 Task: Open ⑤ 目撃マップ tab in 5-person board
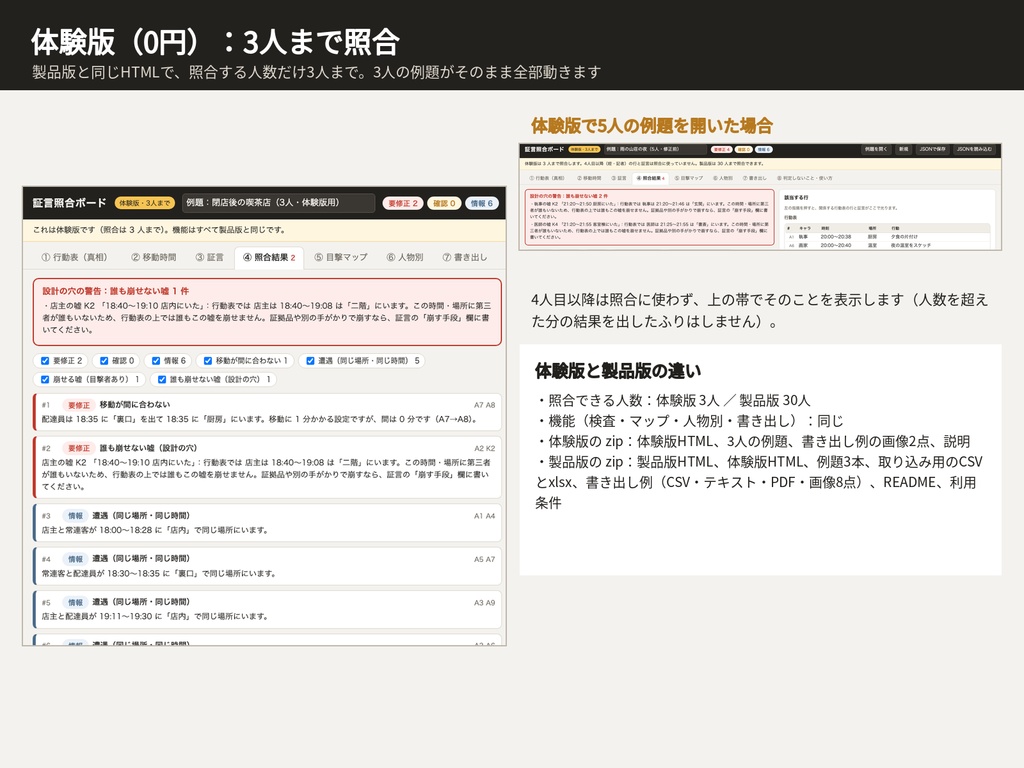688,178
